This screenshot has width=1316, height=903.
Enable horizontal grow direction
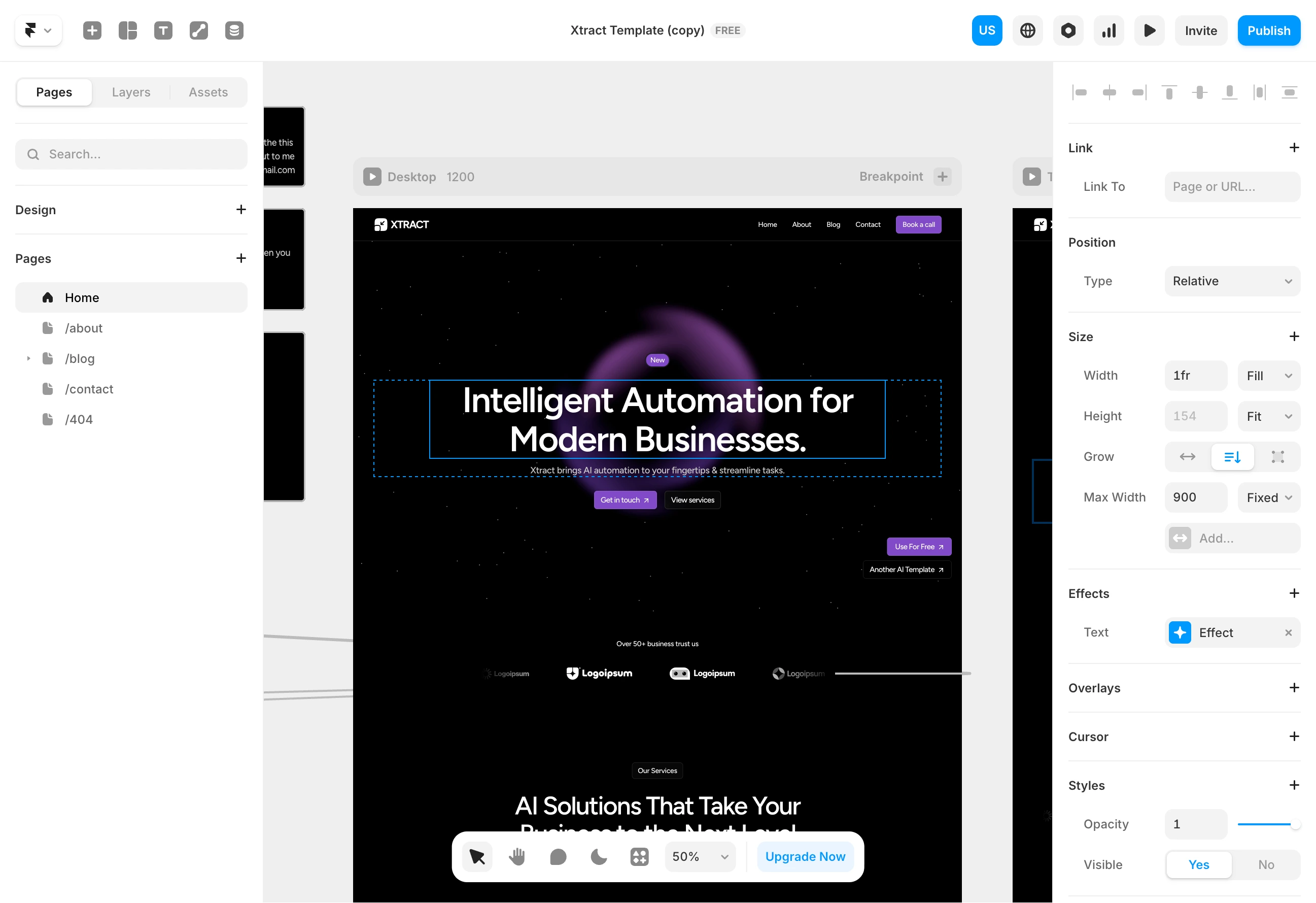pyautogui.click(x=1187, y=457)
